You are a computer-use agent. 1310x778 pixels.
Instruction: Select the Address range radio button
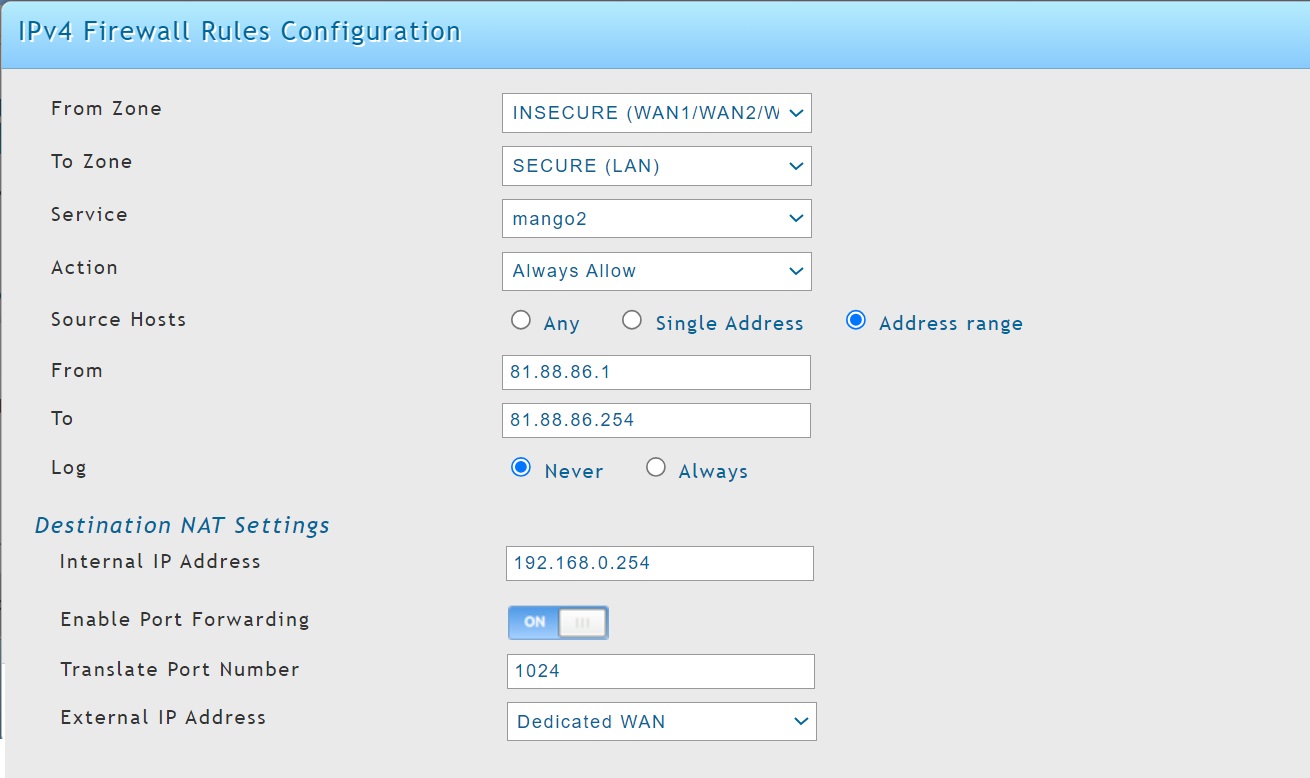(855, 320)
